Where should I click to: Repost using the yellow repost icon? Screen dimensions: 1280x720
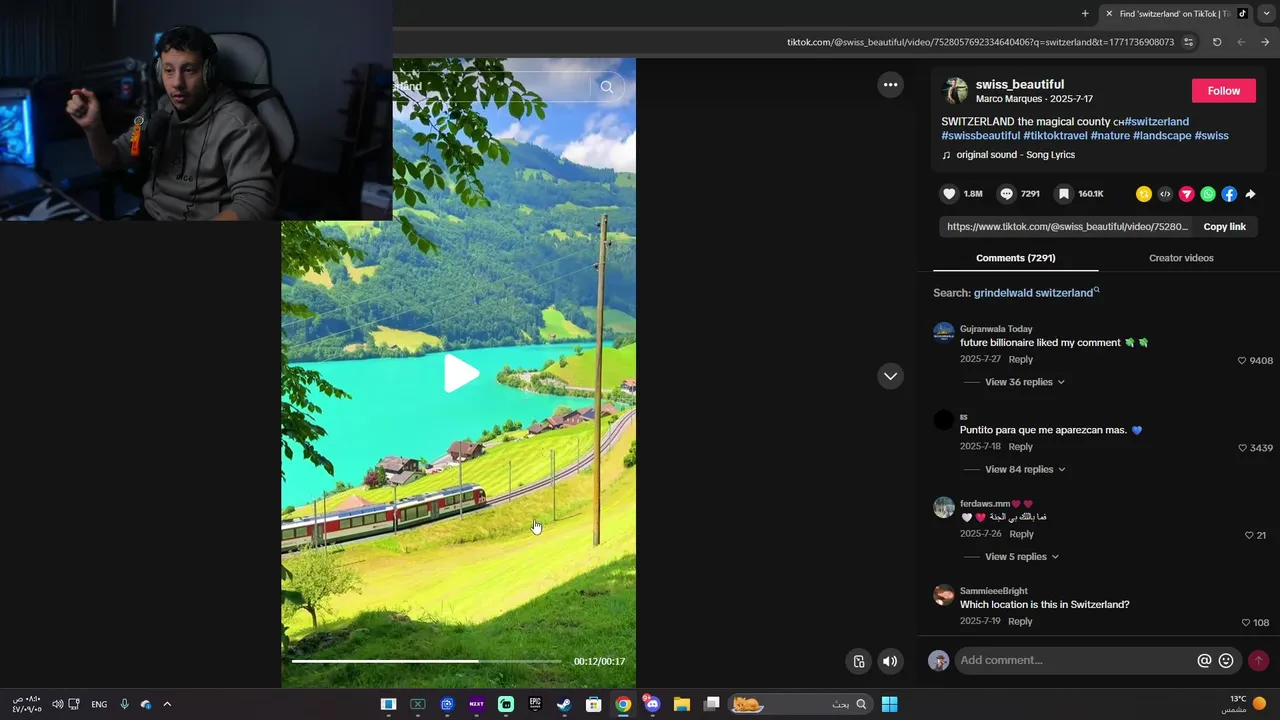(x=1144, y=194)
